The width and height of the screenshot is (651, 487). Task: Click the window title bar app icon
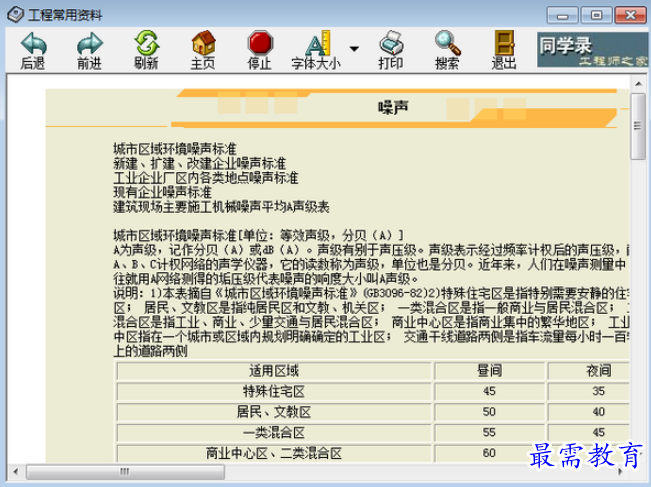tap(15, 15)
